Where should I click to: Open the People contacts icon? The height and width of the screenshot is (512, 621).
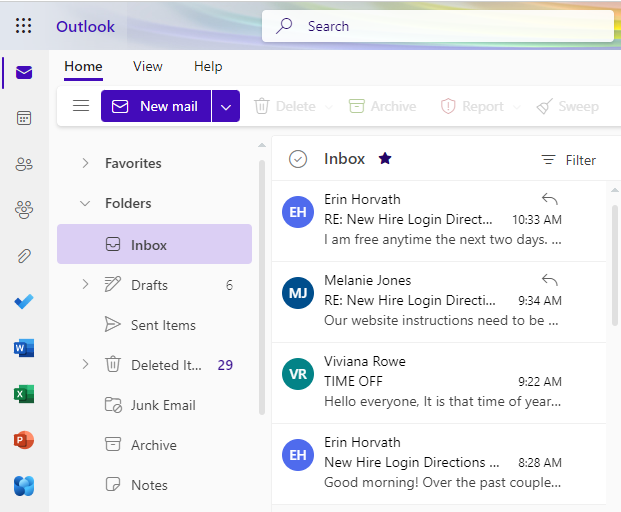(24, 164)
